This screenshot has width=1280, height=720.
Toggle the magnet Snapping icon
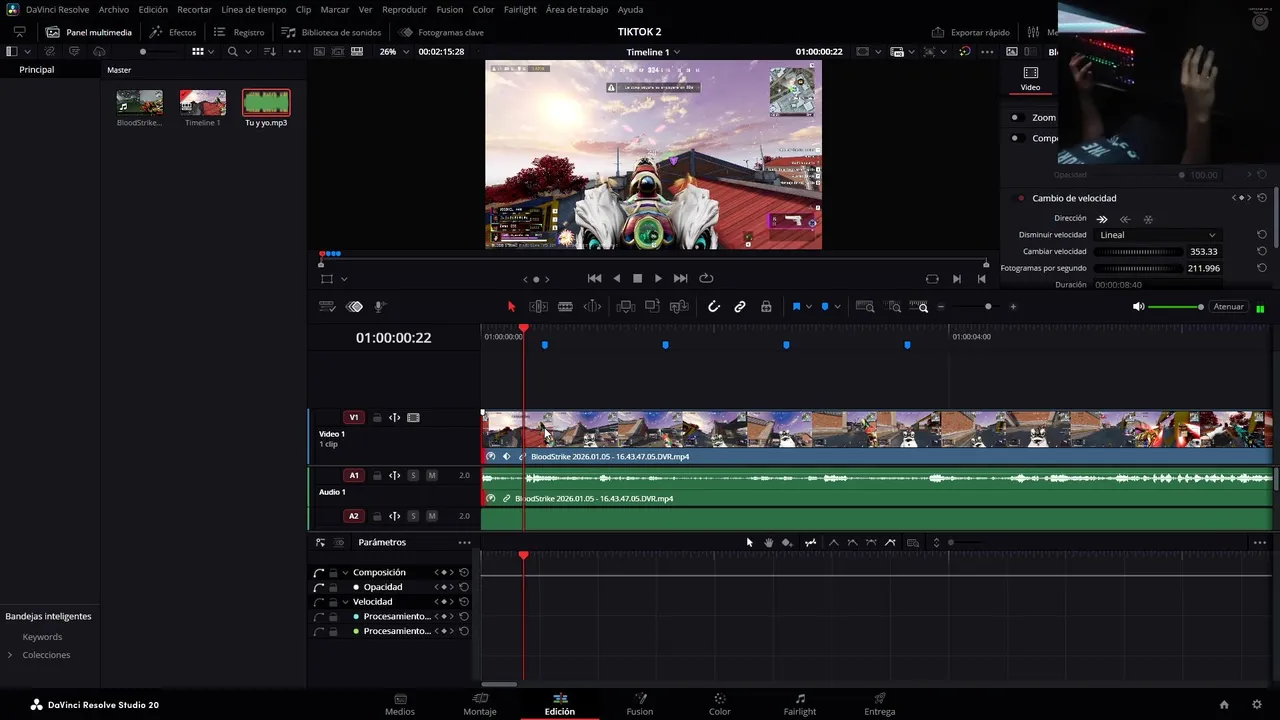tap(713, 307)
